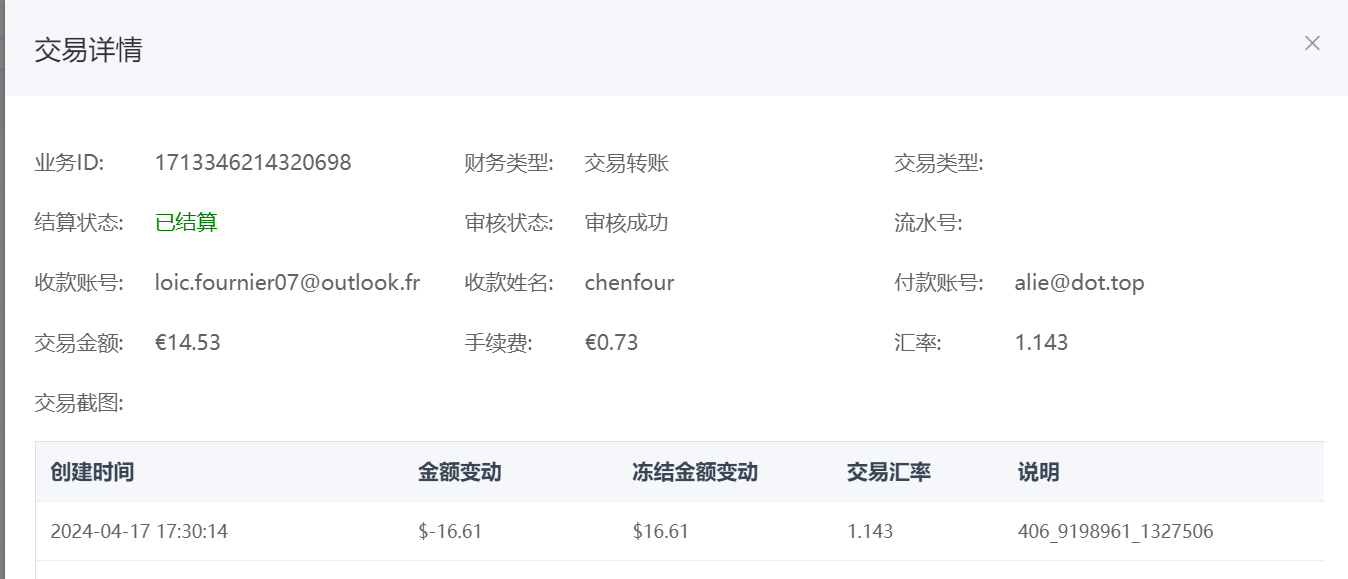Click the 创建时间 column header
The height and width of the screenshot is (579, 1348).
[x=92, y=472]
